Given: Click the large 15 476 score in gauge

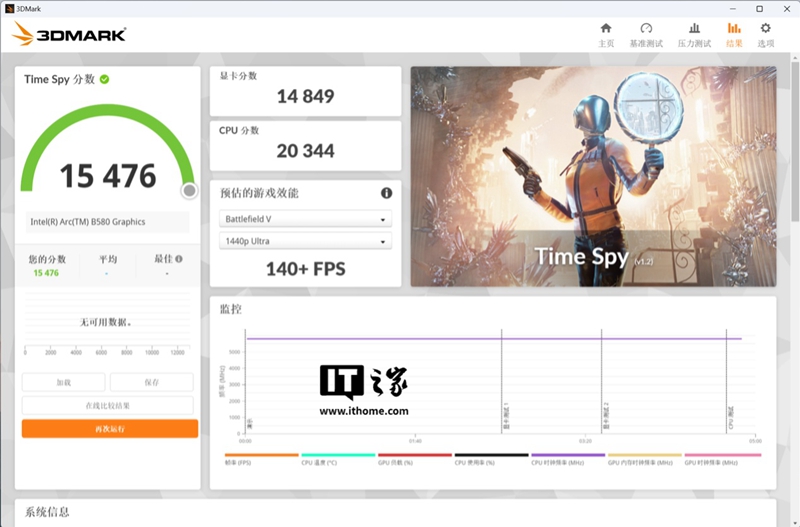Looking at the screenshot, I should 108,176.
